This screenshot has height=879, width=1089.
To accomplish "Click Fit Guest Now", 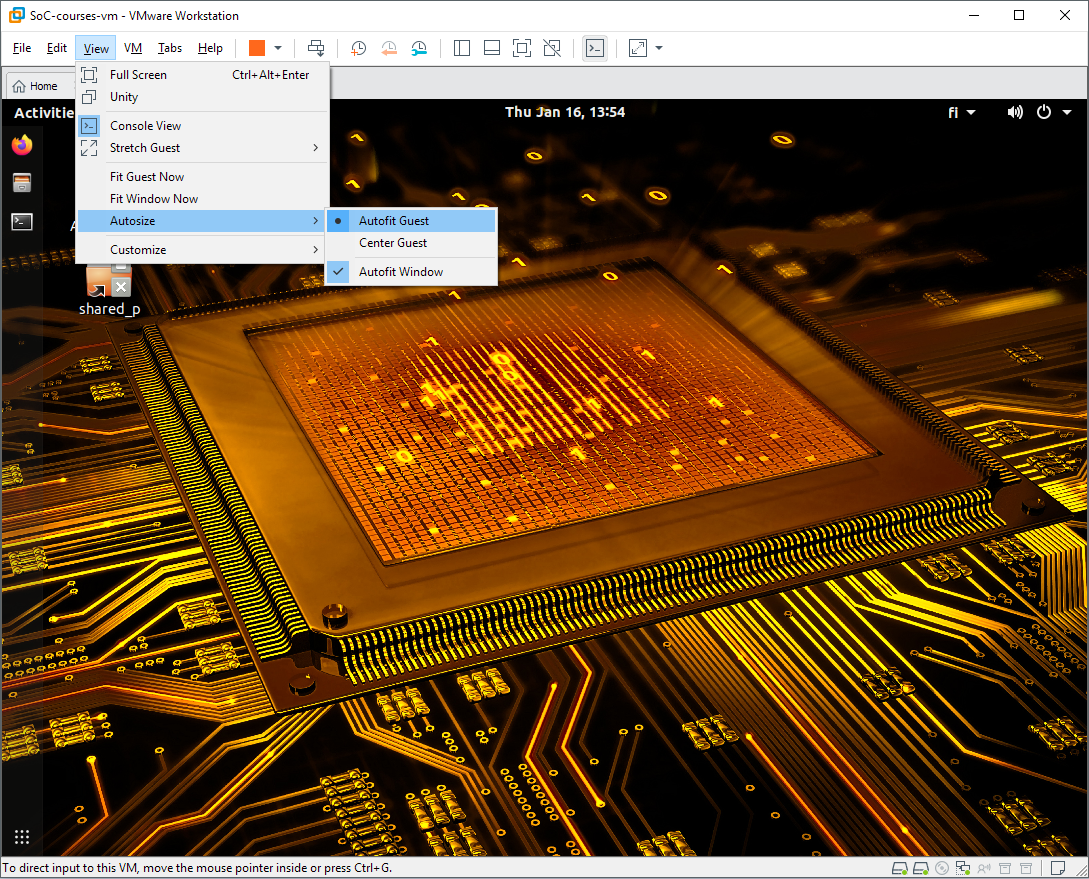I will [x=147, y=177].
